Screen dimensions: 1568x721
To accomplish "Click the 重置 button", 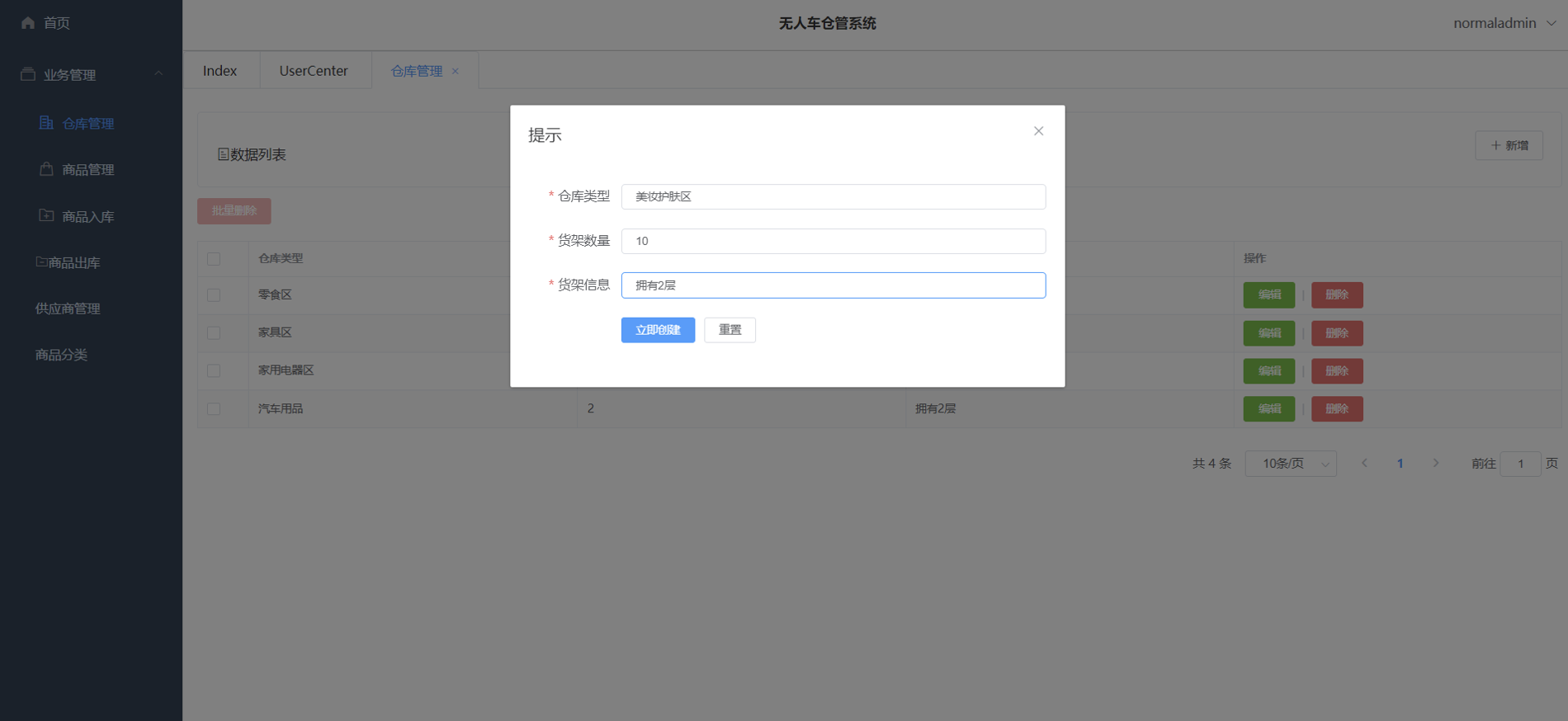I will pos(730,330).
